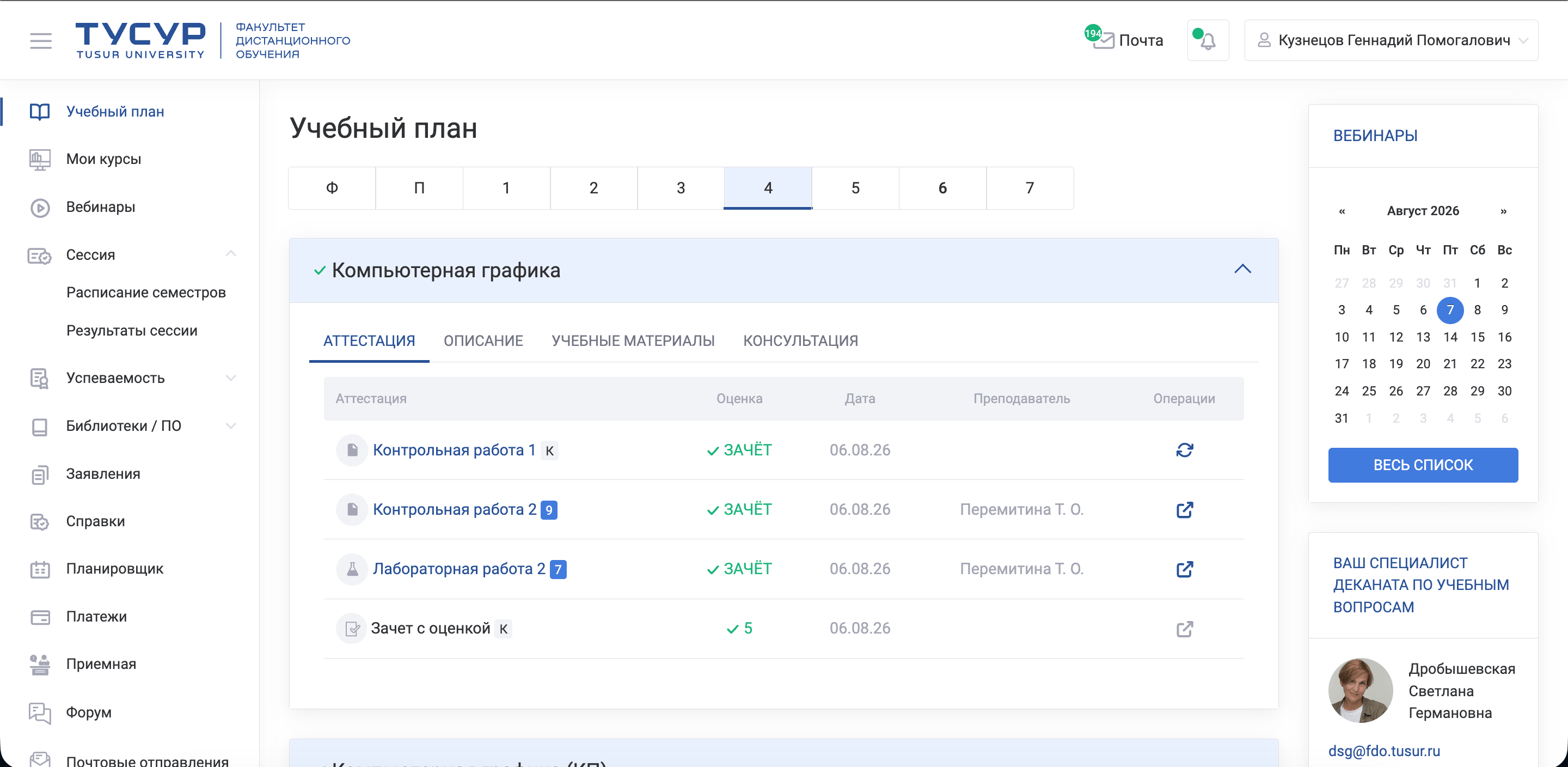This screenshot has height=767, width=1568.
Task: Expand the Библиотеки / ПО section
Action: click(x=231, y=426)
